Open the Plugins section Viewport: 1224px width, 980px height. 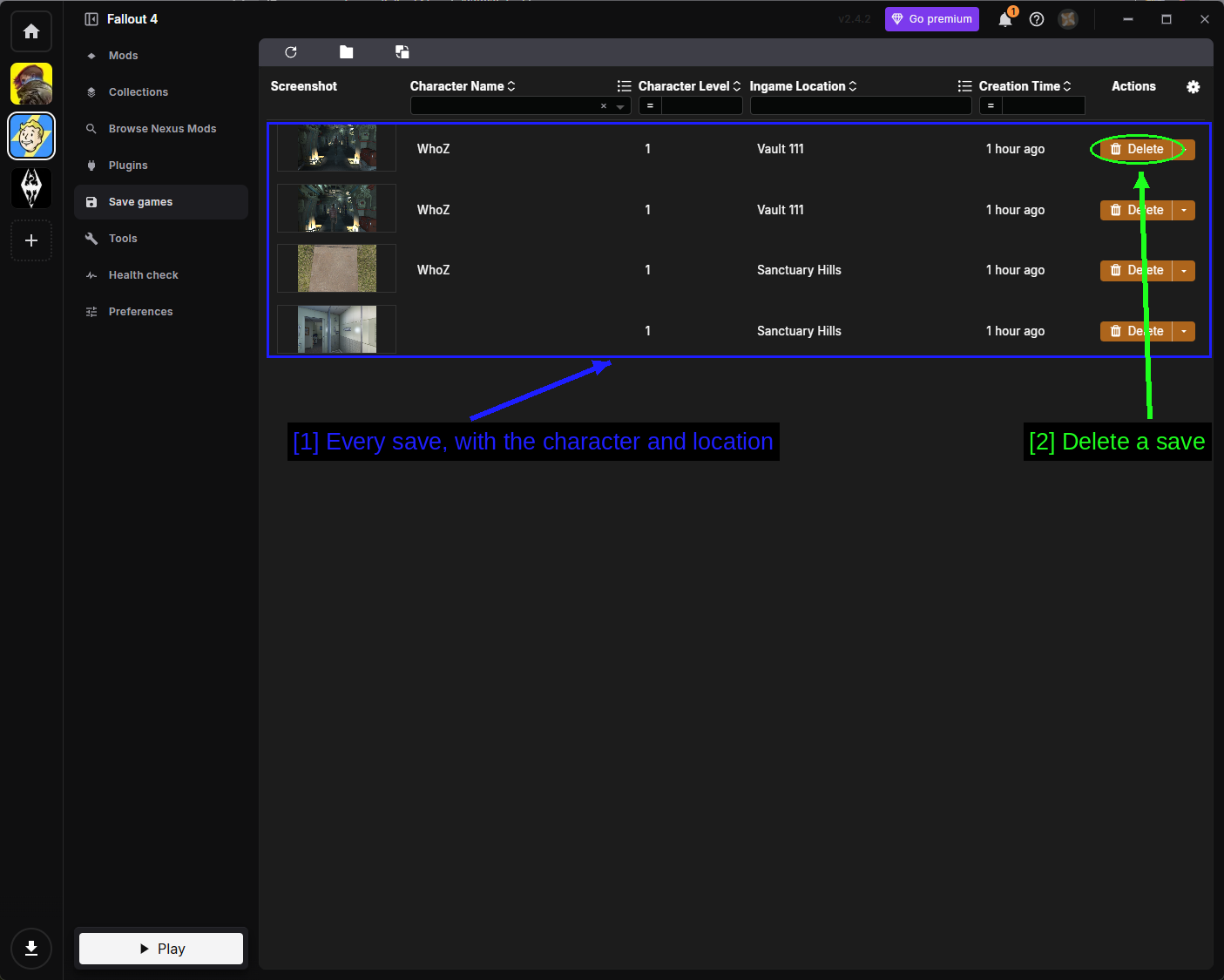[161, 166]
